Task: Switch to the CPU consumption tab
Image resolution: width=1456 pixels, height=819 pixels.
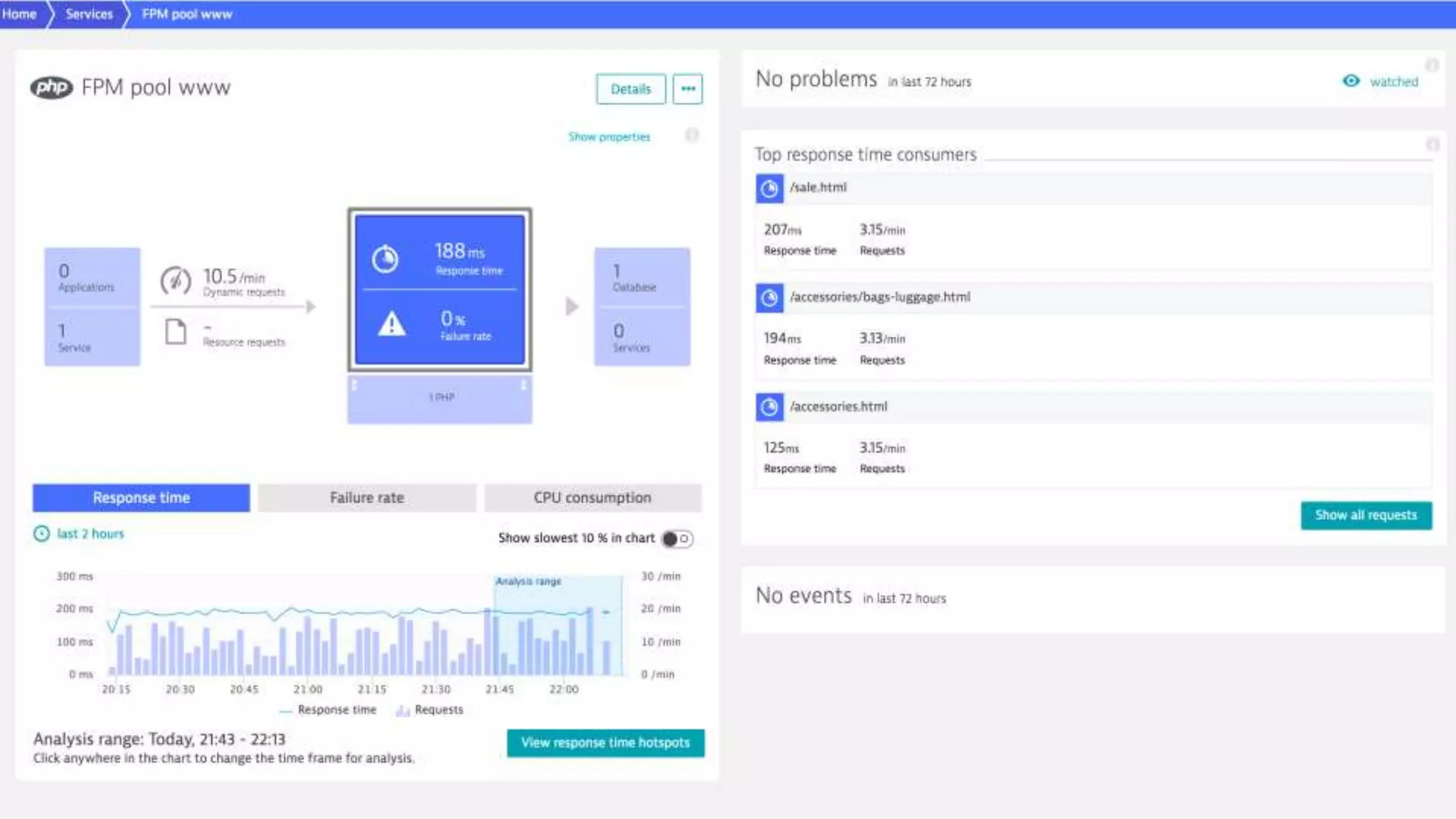Action: [592, 498]
